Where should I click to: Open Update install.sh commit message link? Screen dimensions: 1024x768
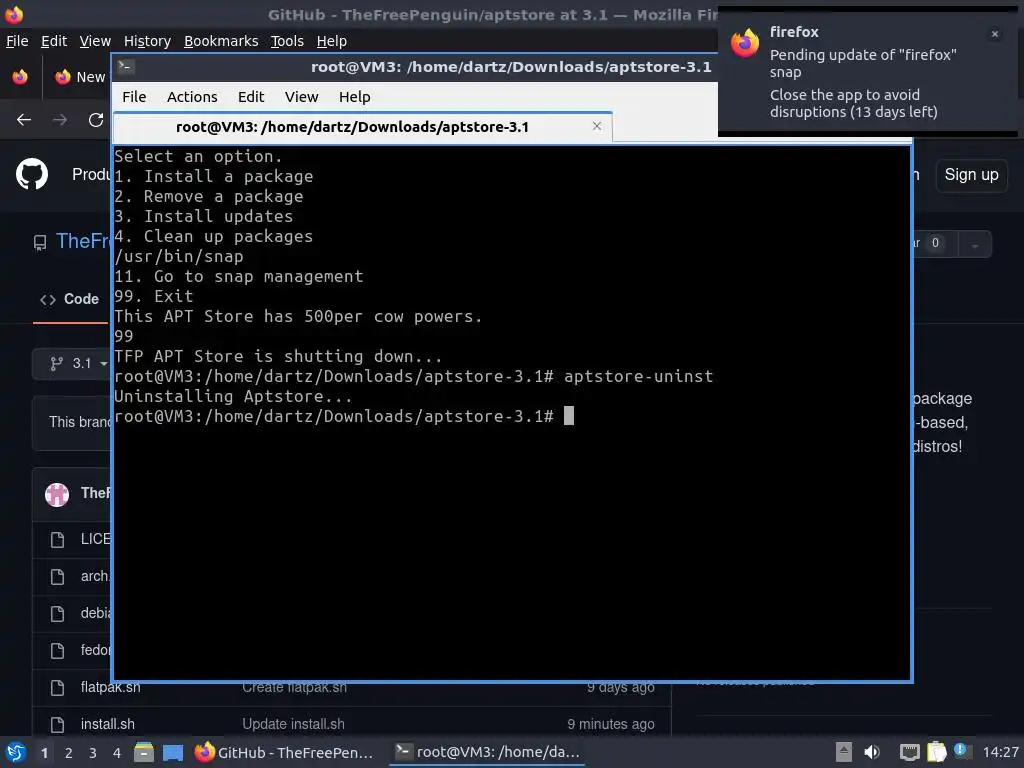pos(293,724)
